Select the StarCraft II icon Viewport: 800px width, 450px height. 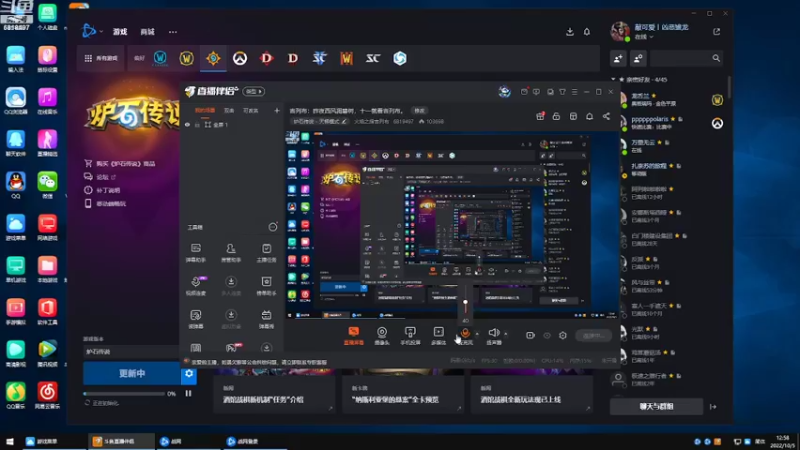tap(319, 58)
